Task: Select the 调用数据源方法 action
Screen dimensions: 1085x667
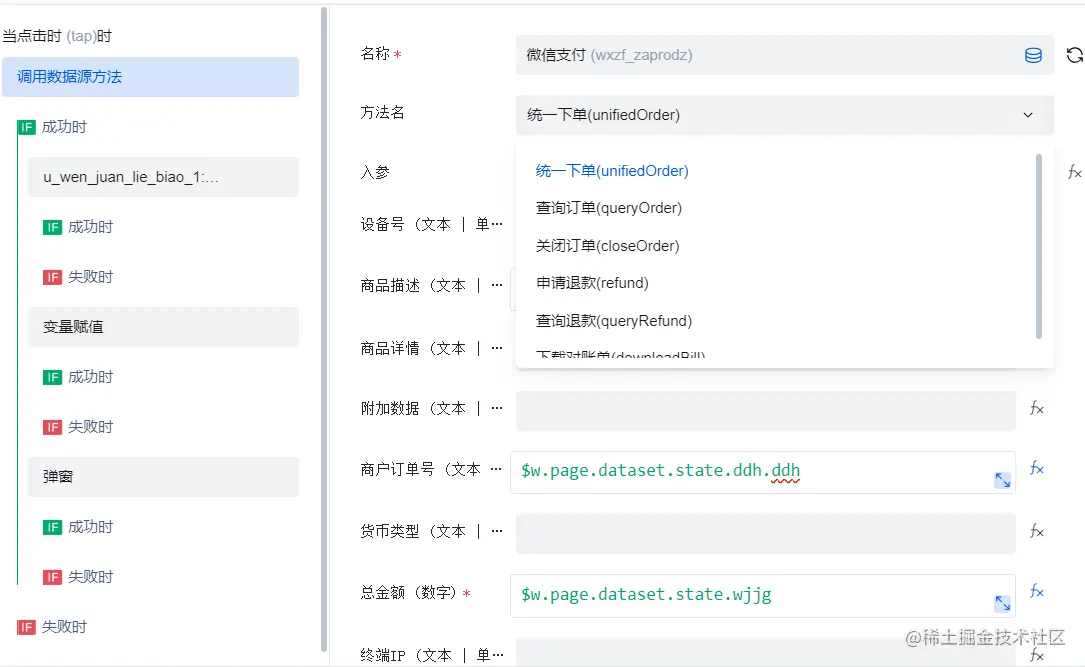Action: [x=150, y=77]
